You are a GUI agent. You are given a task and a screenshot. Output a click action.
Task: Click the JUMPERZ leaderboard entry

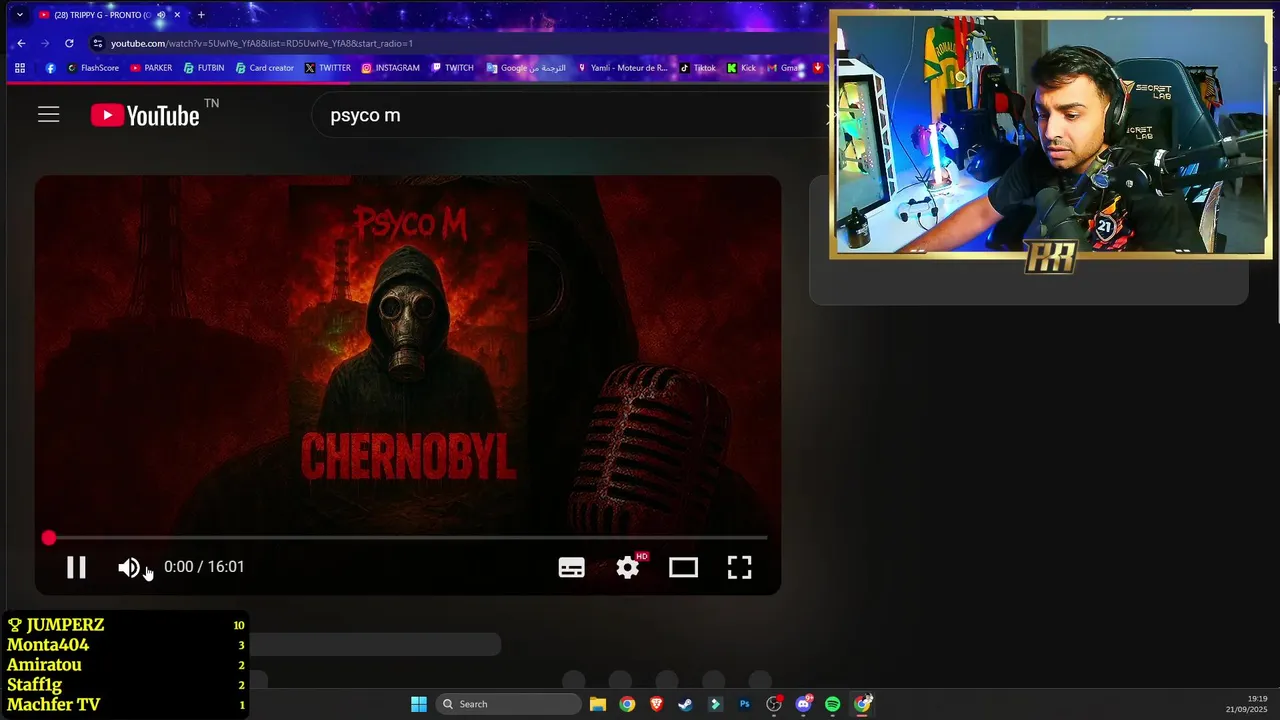coord(126,625)
